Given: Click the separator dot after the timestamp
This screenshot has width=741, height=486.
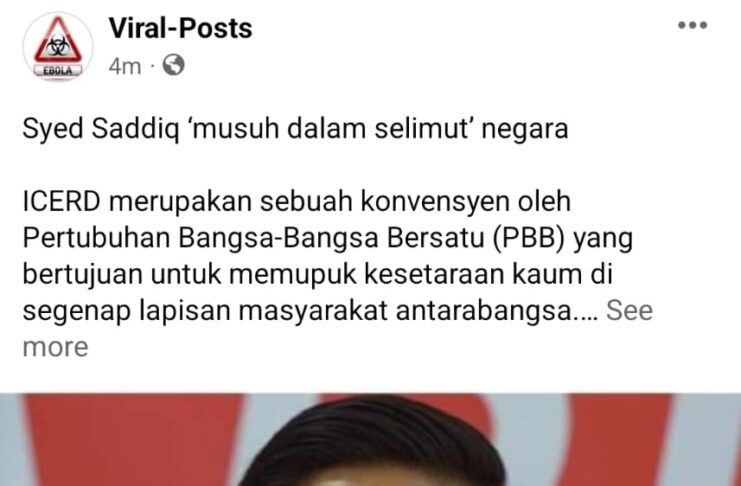Looking at the screenshot, I should point(152,66).
